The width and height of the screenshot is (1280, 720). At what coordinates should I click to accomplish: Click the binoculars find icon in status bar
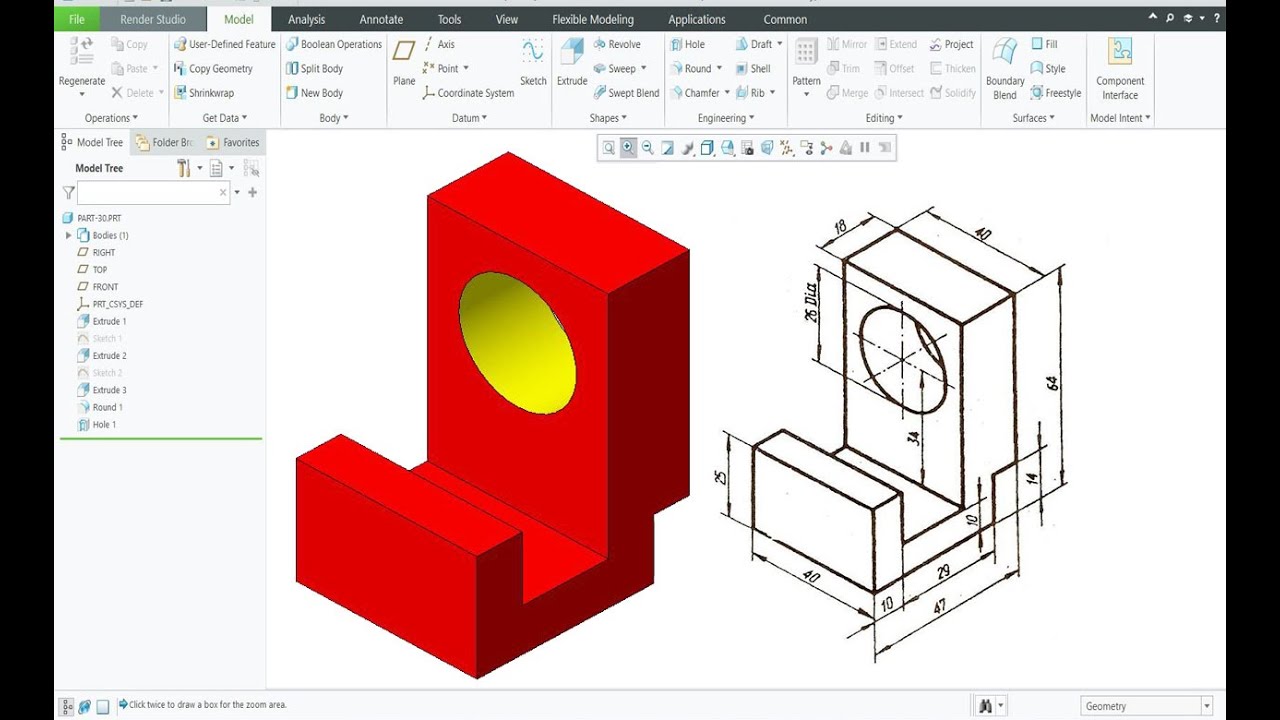(986, 706)
